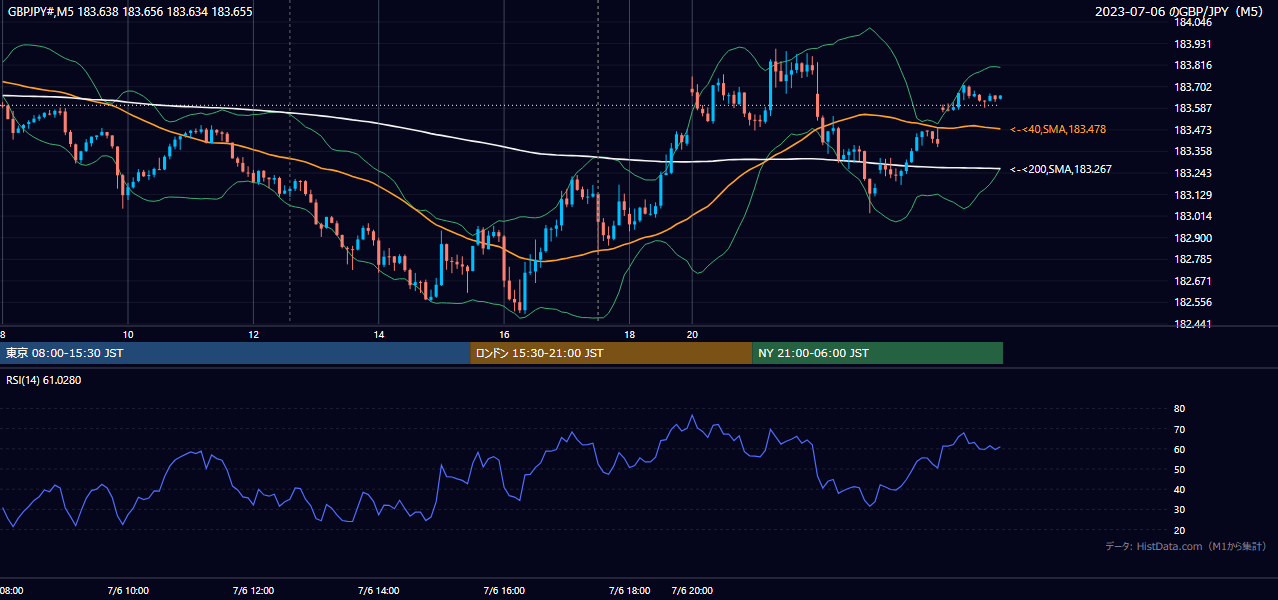The image size is (1278, 600).
Task: Click RSI scale value 80
Action: tap(1179, 409)
